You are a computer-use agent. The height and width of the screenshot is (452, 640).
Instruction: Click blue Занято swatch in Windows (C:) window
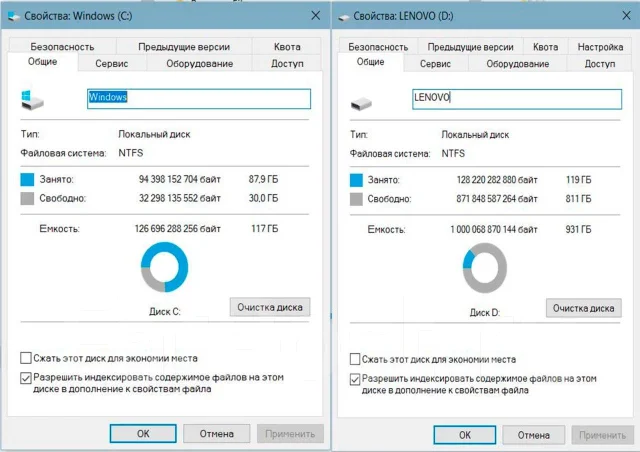pyautogui.click(x=27, y=179)
